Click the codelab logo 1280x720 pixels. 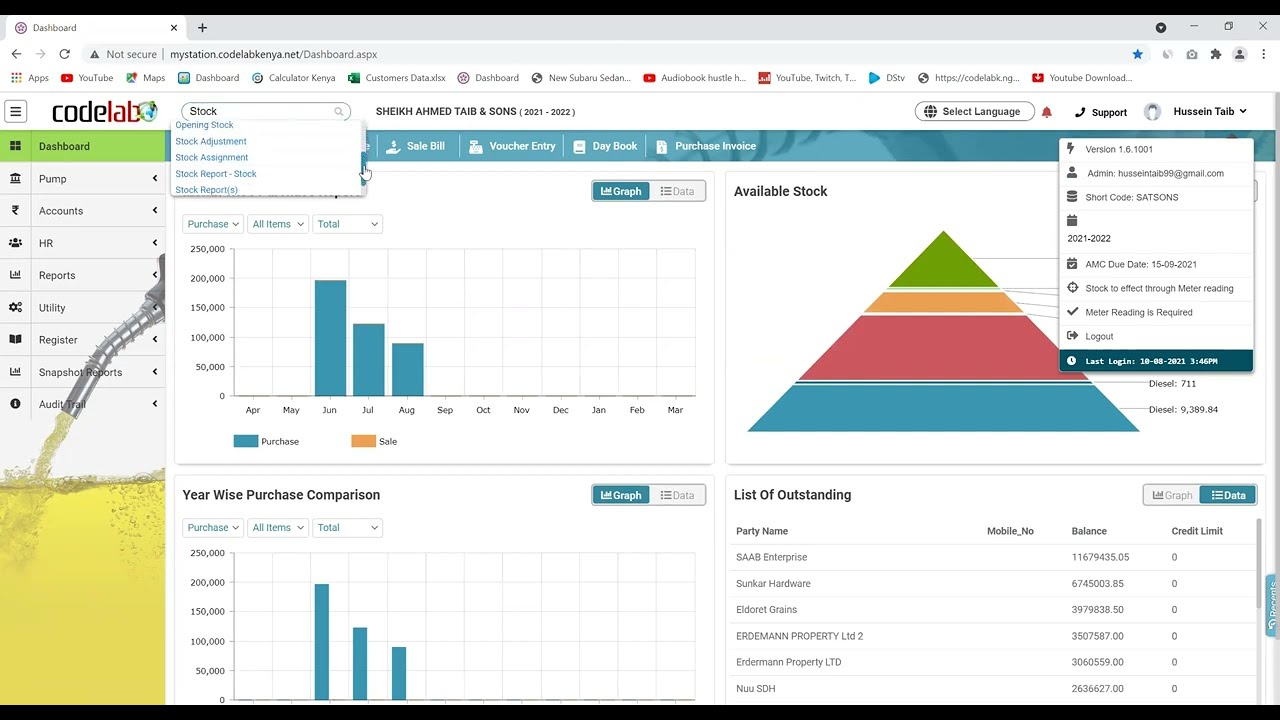tap(104, 112)
